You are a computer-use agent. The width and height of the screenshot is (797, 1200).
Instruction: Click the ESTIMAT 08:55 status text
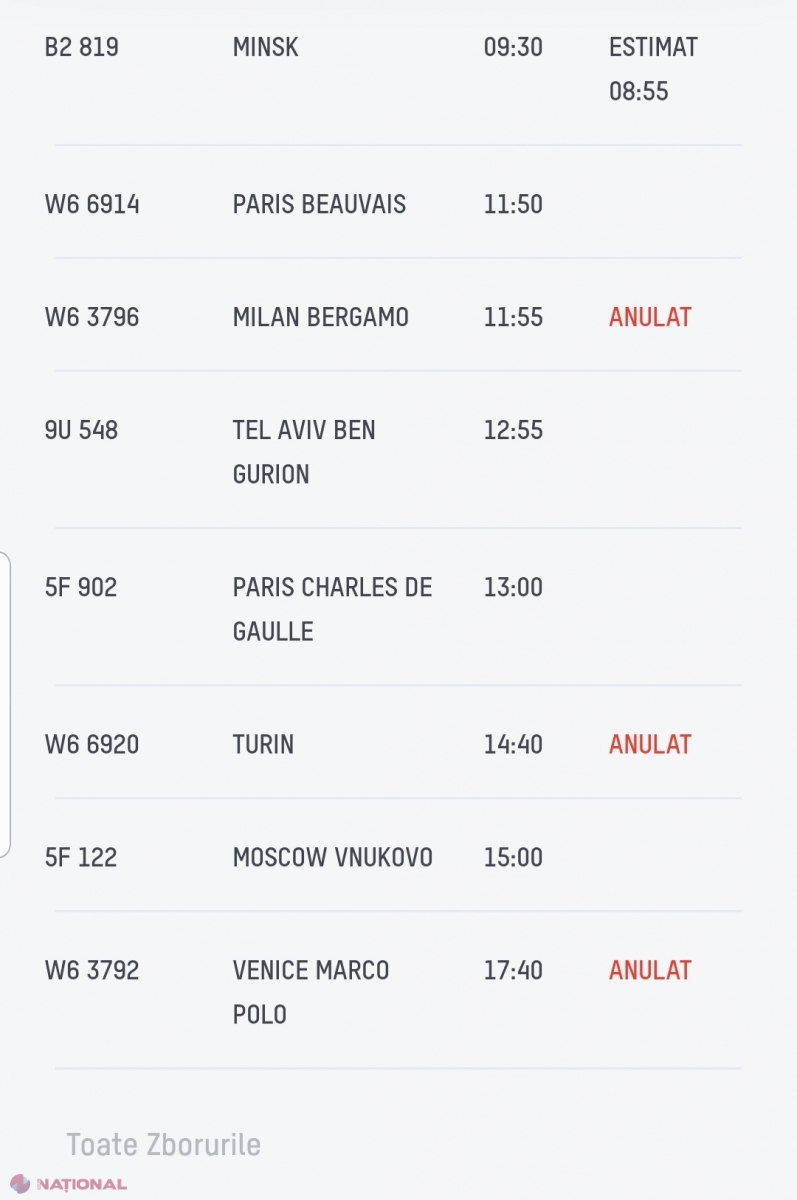652,69
